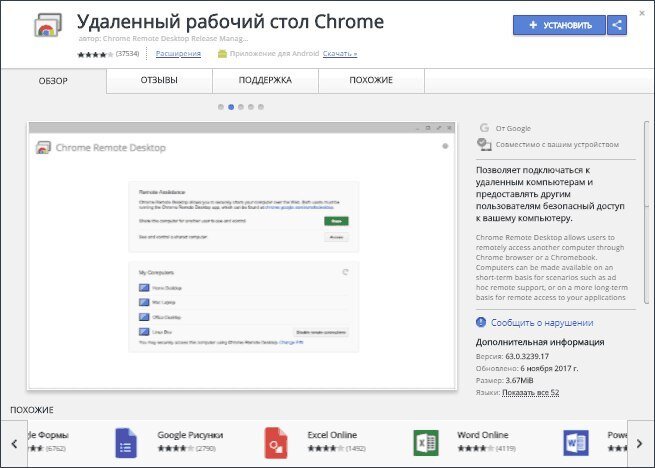Screen dimensions: 655x468
Task: Click the report abuse exclamation icon
Action: point(481,322)
